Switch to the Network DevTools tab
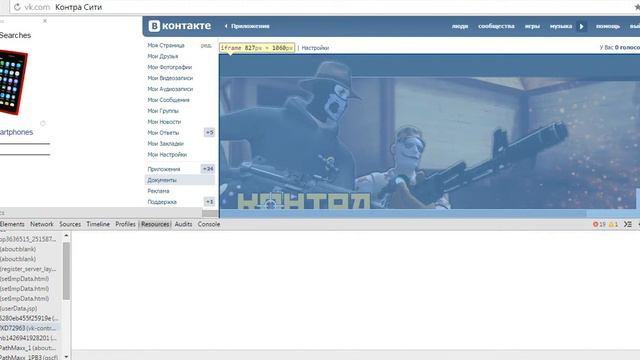 [x=42, y=224]
